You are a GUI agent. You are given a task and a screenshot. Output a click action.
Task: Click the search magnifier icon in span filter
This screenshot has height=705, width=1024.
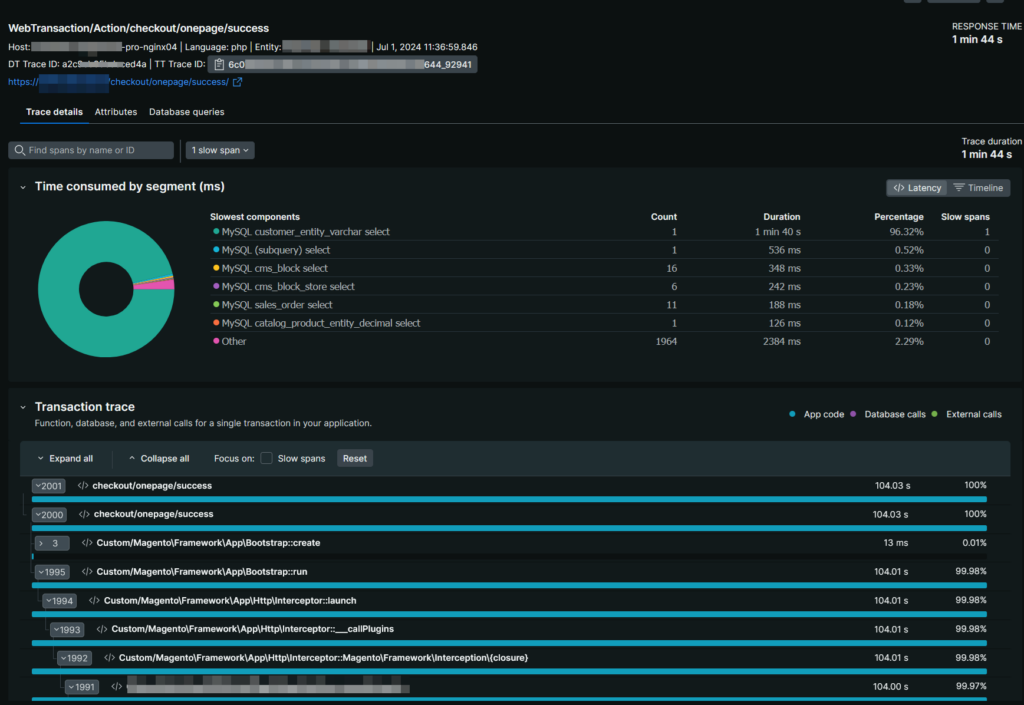[19, 150]
